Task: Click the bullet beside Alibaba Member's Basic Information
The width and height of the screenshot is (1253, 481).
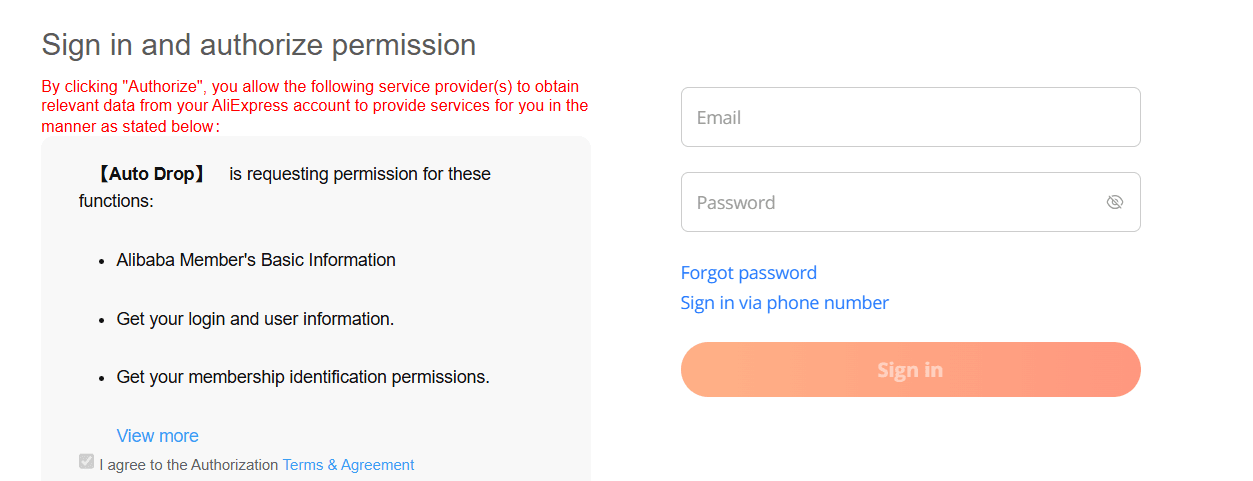Action: pyautogui.click(x=102, y=261)
